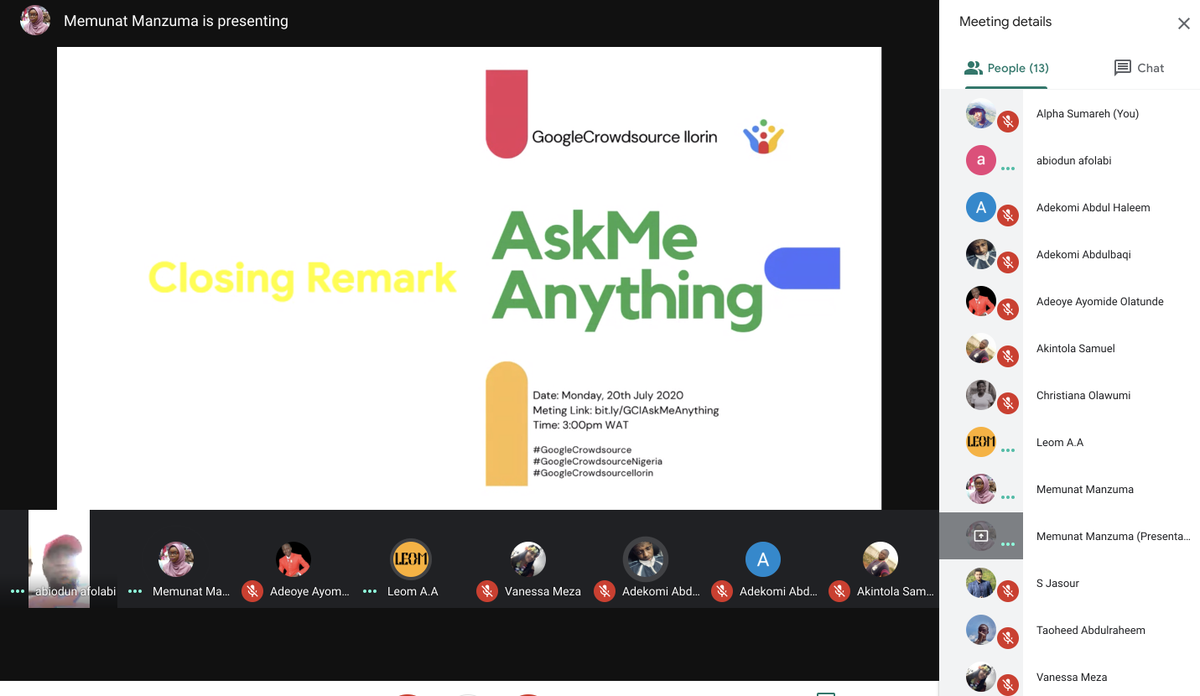
Task: Click muted mic icon for Adekomi Abdulbaqi
Action: click(x=1008, y=262)
